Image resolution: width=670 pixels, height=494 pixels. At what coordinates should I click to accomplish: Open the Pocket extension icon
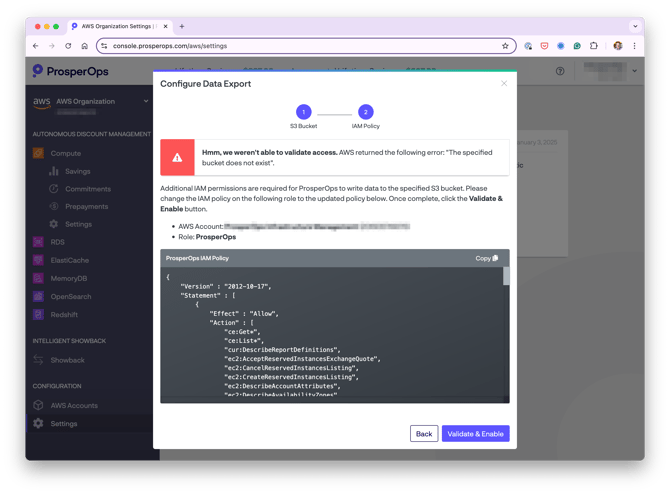(x=544, y=46)
